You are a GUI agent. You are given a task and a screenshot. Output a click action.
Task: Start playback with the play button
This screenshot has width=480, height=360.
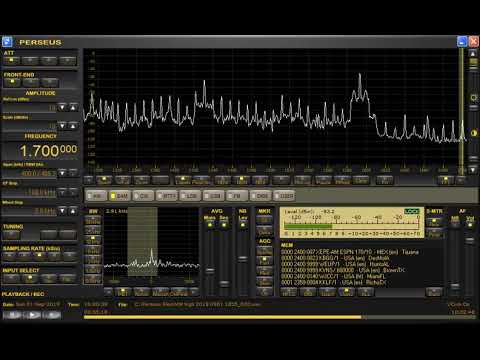[33, 315]
